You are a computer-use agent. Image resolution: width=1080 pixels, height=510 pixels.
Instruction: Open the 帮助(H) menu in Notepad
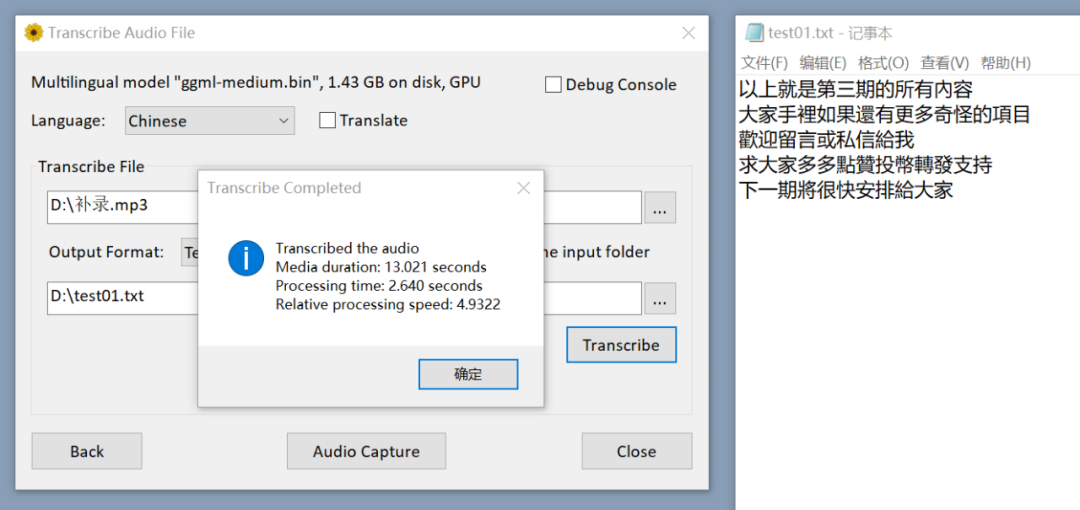[x=1005, y=63]
